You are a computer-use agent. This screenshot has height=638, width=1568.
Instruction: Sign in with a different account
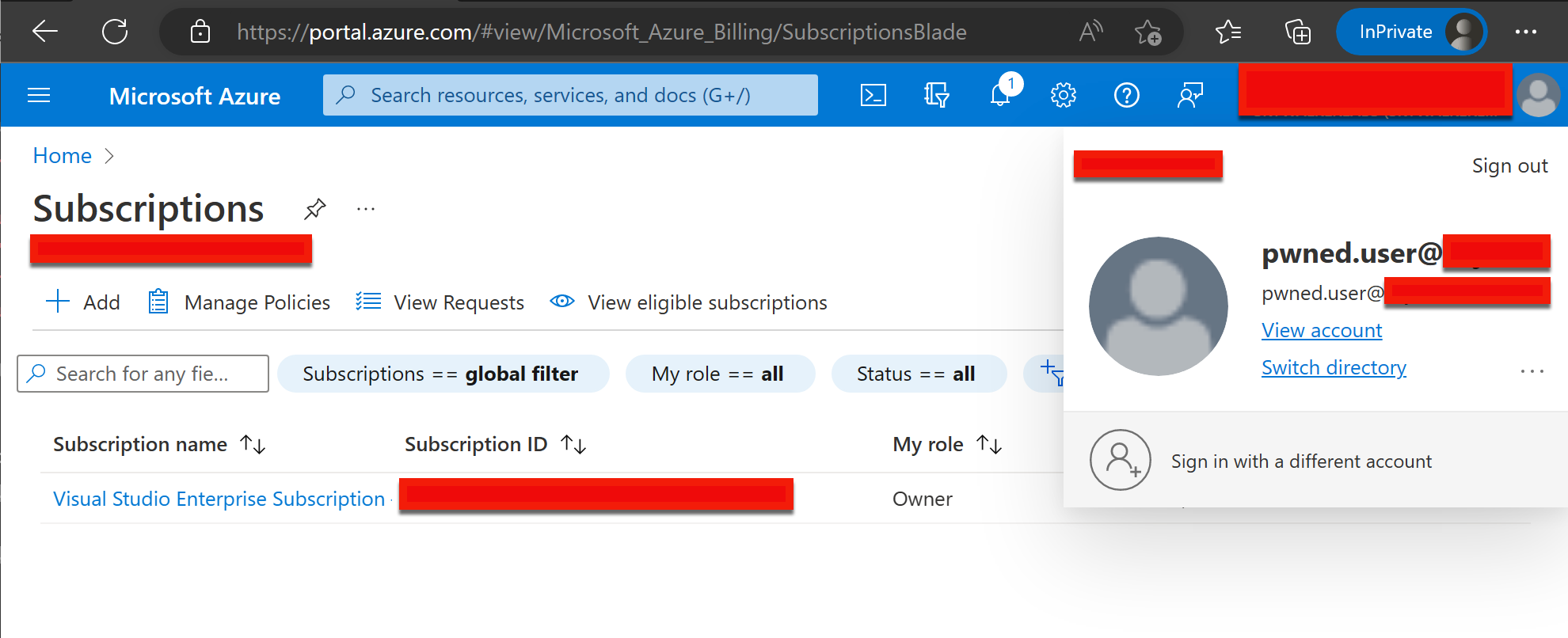click(1315, 461)
